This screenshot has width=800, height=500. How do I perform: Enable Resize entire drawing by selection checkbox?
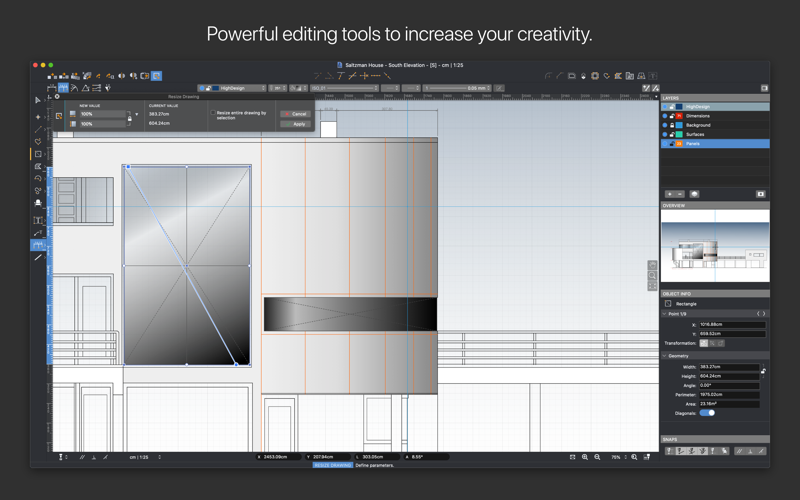(x=213, y=113)
